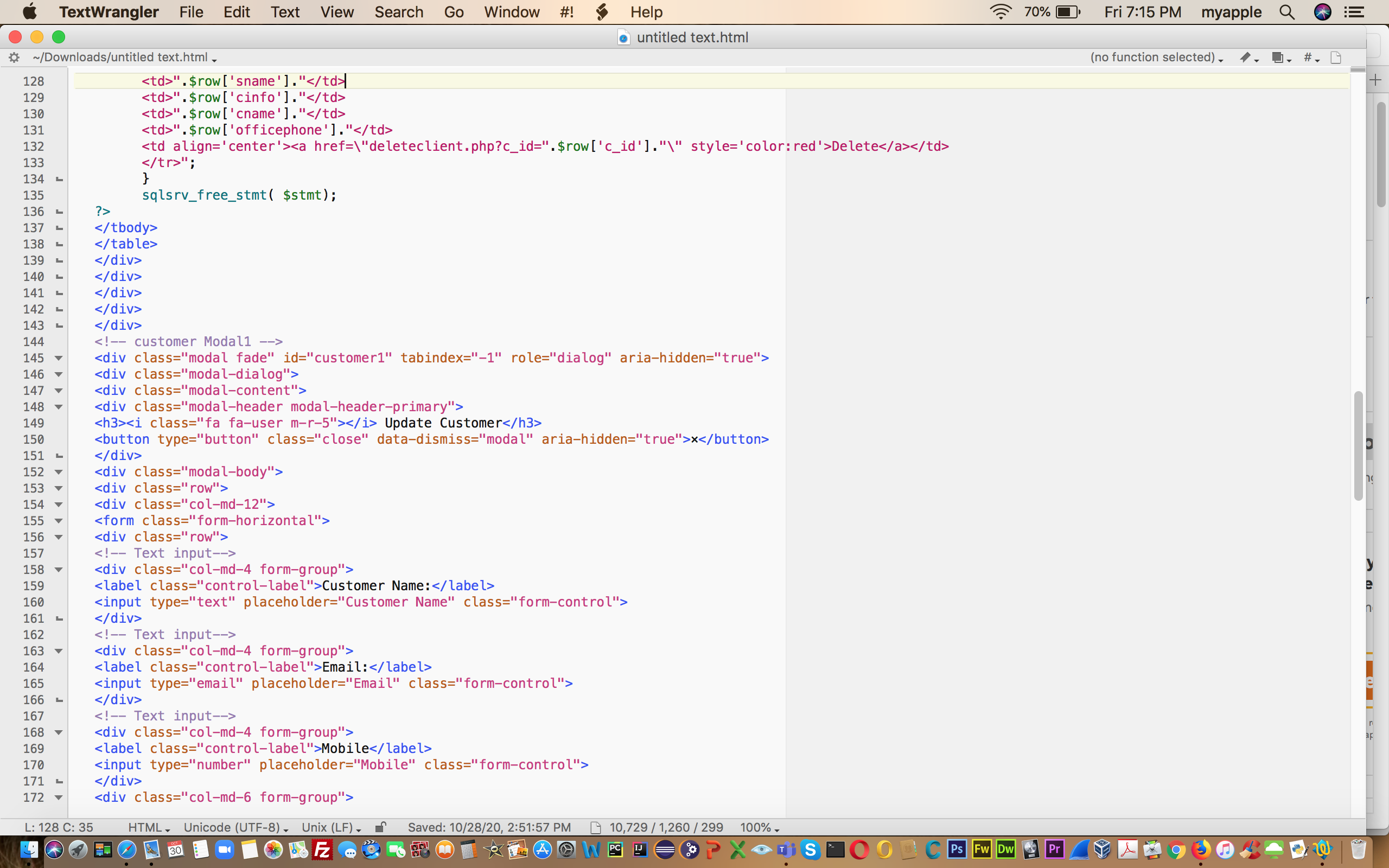Click the split editor button above the scrollbar

point(1358,69)
